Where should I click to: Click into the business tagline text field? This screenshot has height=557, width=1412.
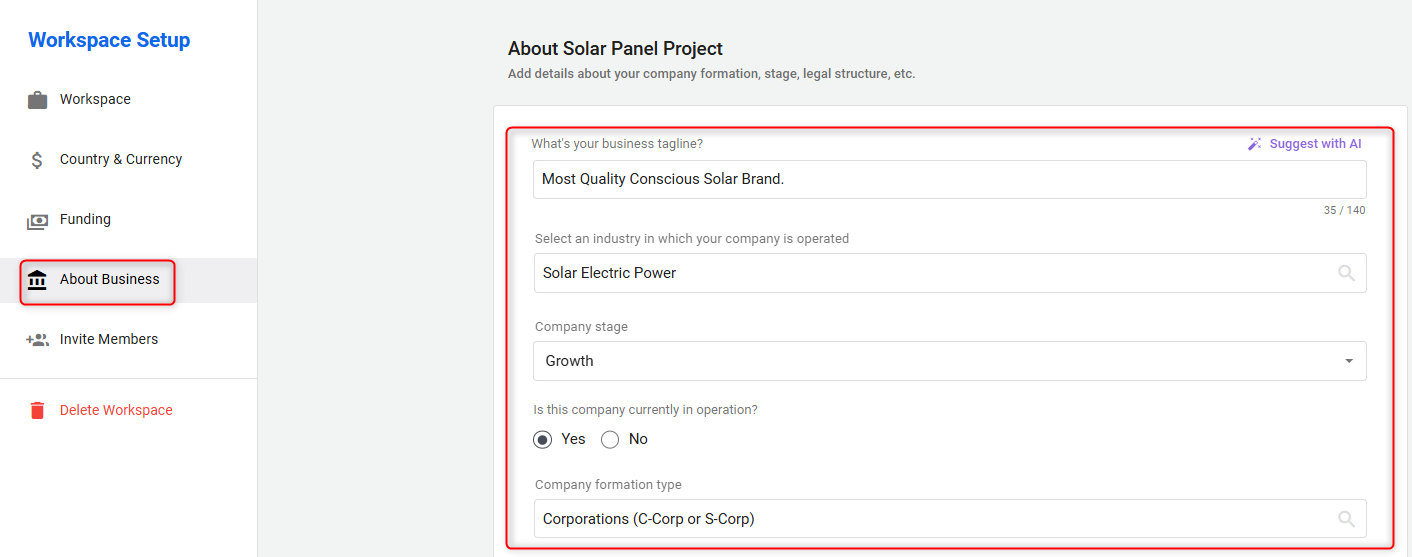(948, 180)
